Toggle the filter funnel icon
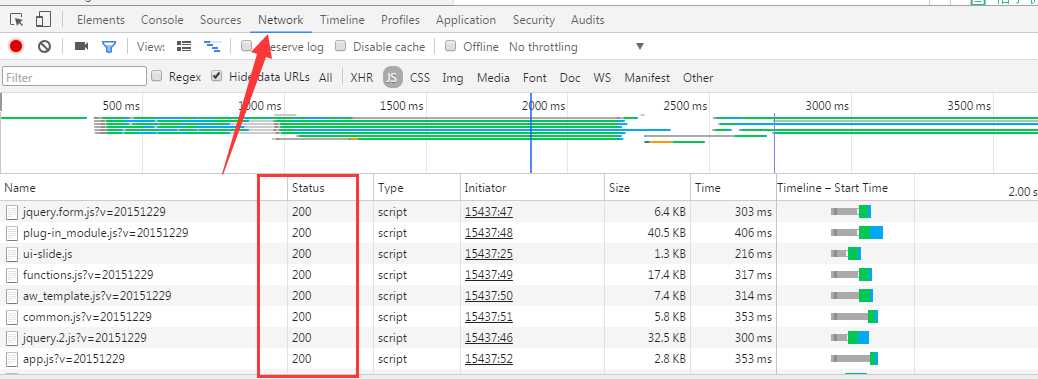This screenshot has width=1038, height=379. pos(109,46)
